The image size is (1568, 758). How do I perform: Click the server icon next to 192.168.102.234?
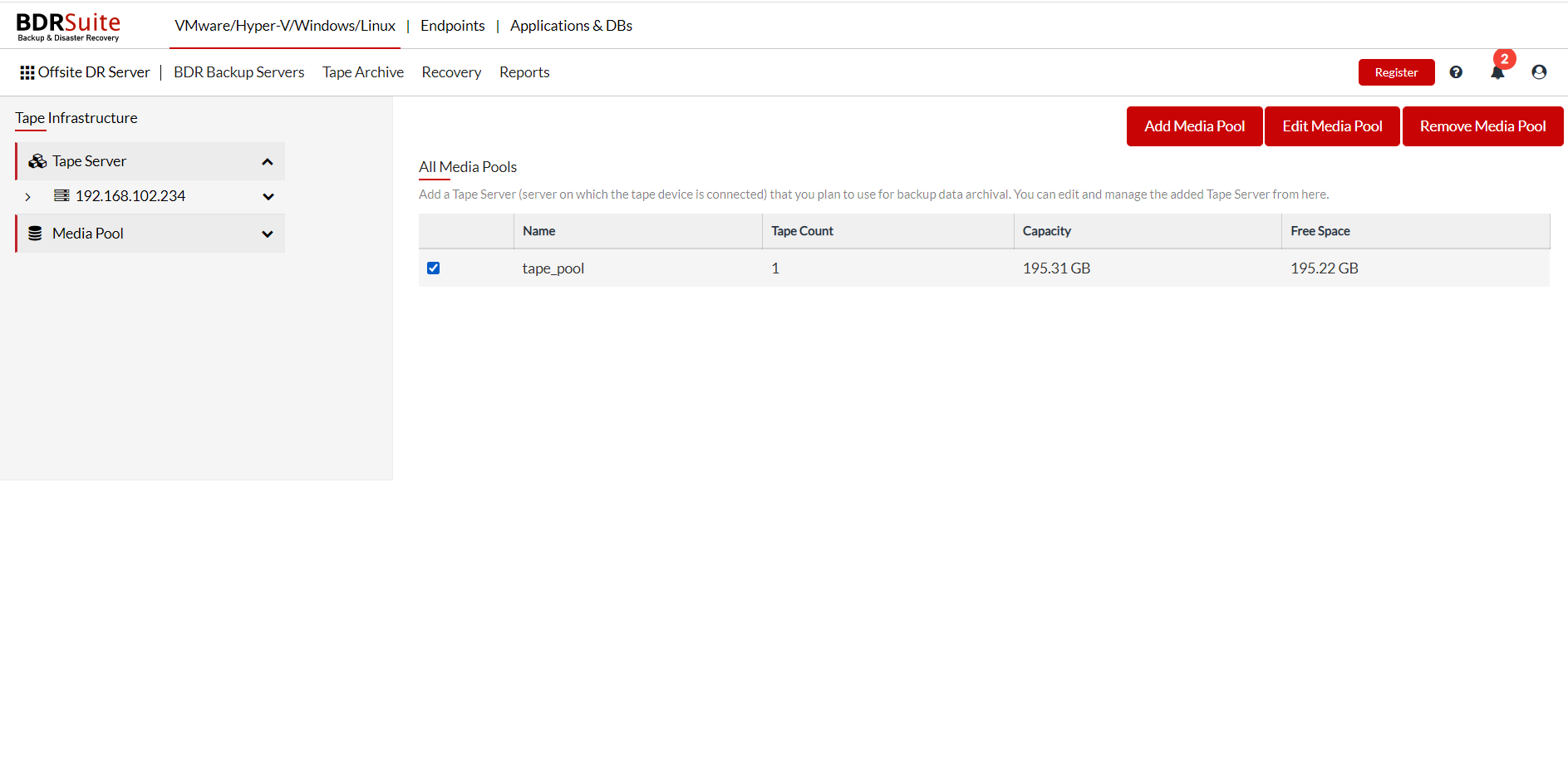click(x=61, y=196)
